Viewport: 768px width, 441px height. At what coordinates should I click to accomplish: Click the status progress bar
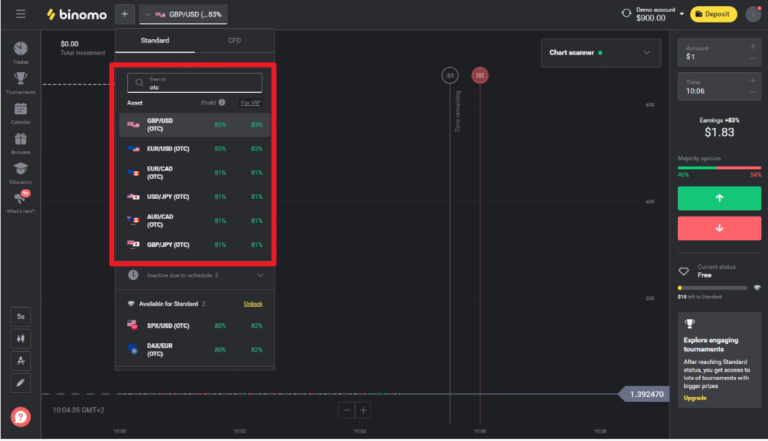[x=713, y=288]
